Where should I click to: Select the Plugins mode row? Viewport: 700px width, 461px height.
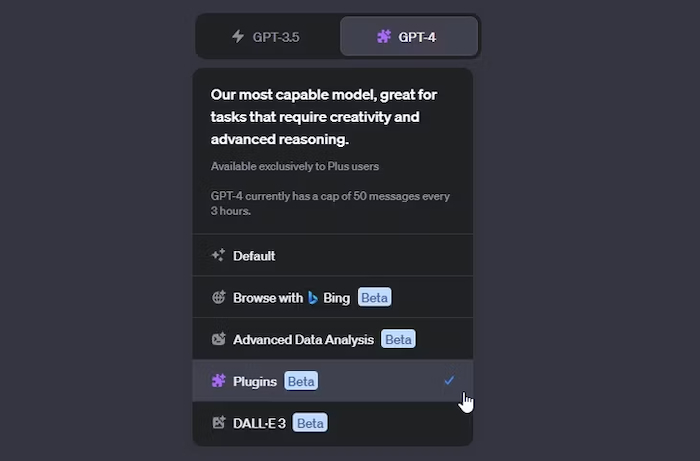(x=333, y=381)
